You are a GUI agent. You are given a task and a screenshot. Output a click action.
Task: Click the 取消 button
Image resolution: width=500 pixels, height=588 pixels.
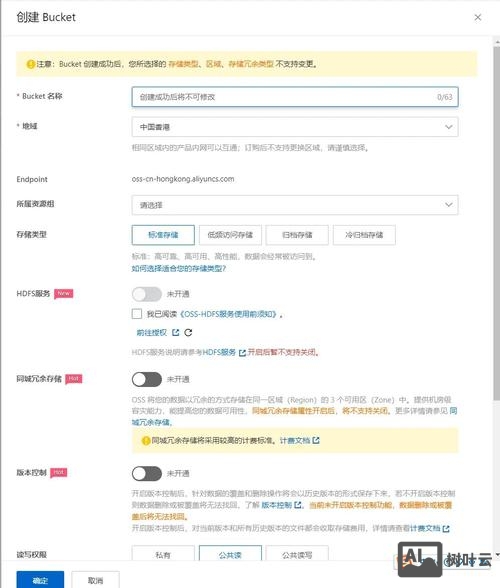coord(95,580)
